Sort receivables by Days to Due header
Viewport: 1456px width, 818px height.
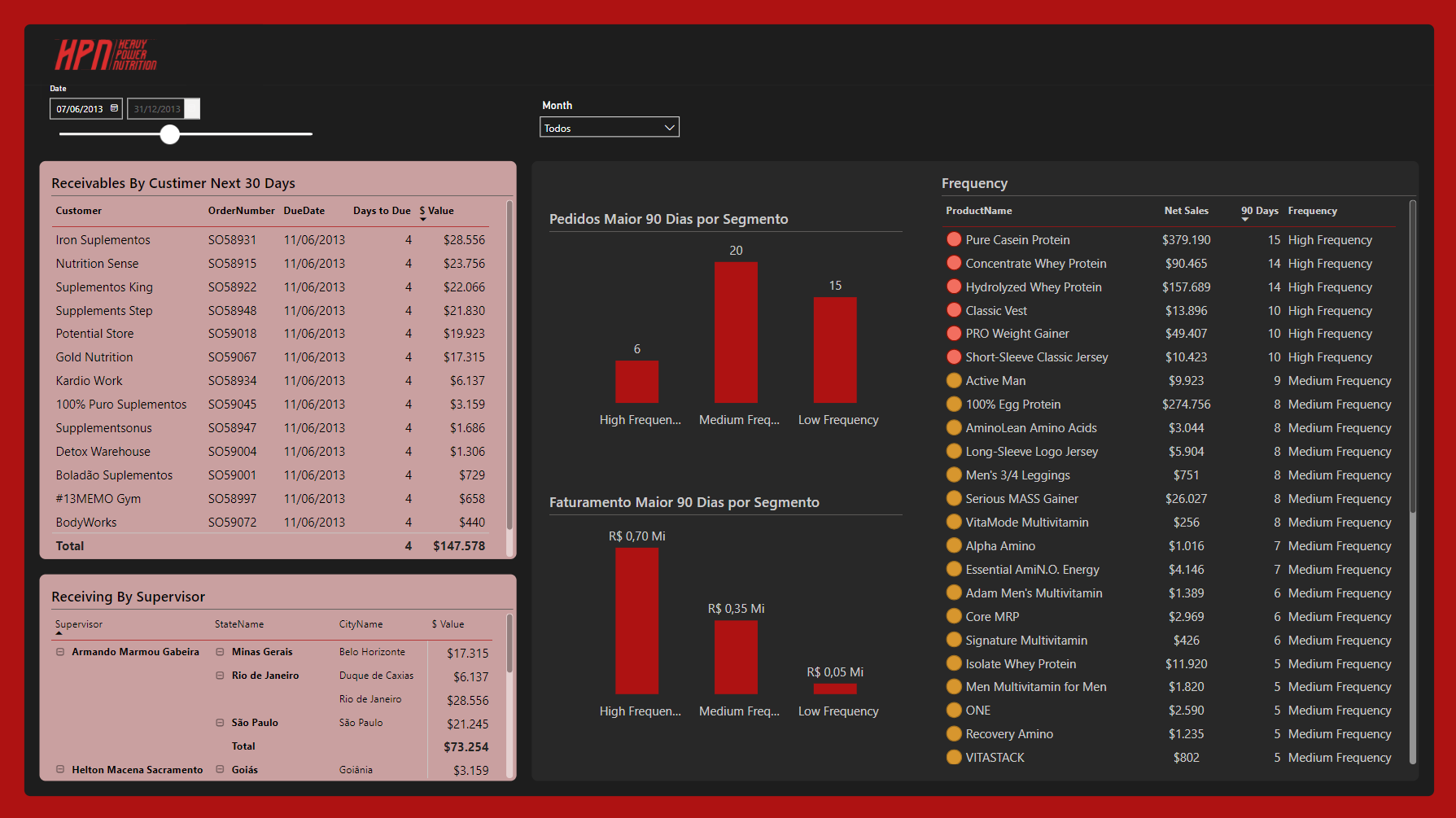(382, 211)
